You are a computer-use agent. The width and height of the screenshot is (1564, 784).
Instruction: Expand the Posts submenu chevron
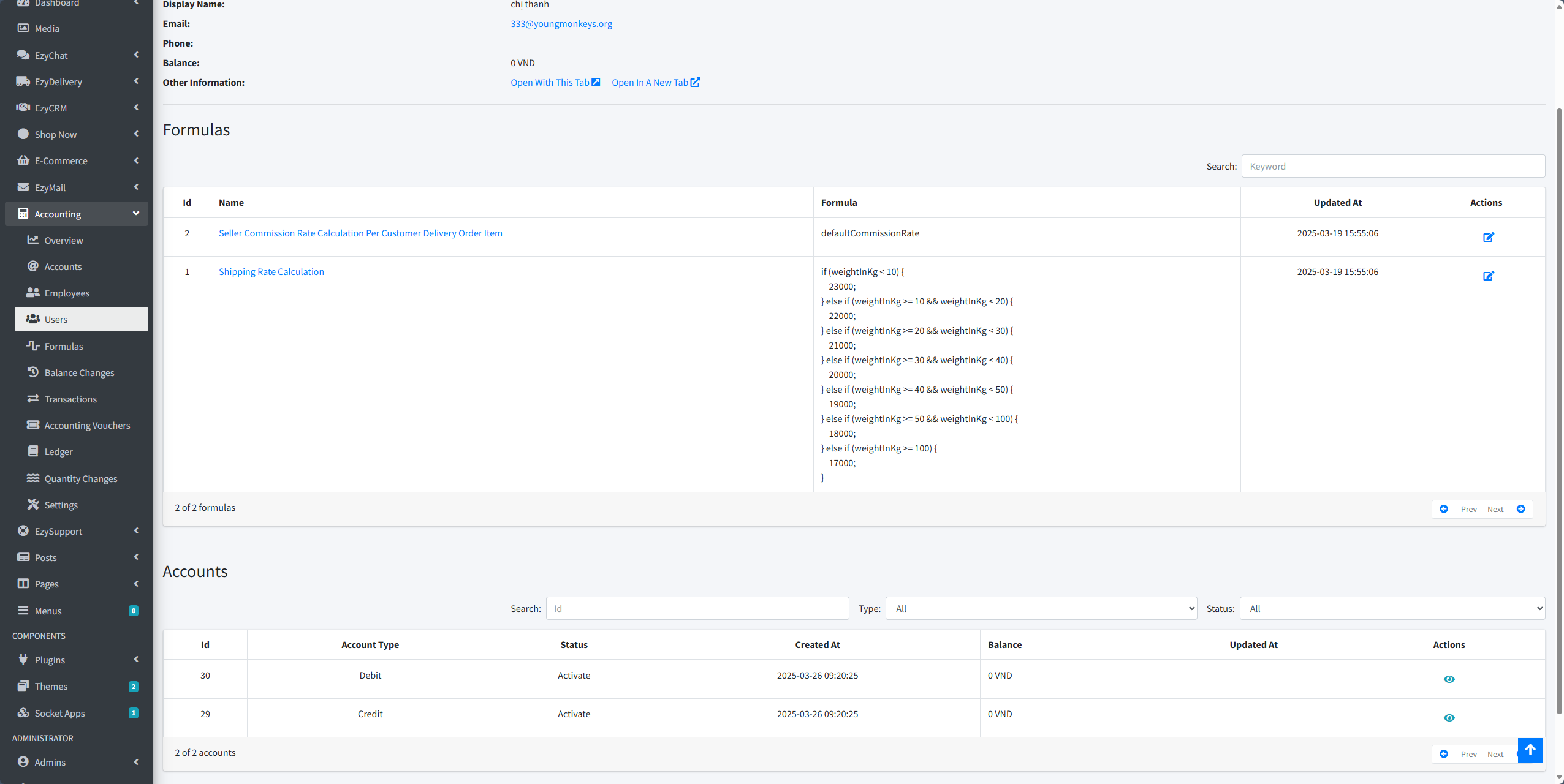coord(136,557)
